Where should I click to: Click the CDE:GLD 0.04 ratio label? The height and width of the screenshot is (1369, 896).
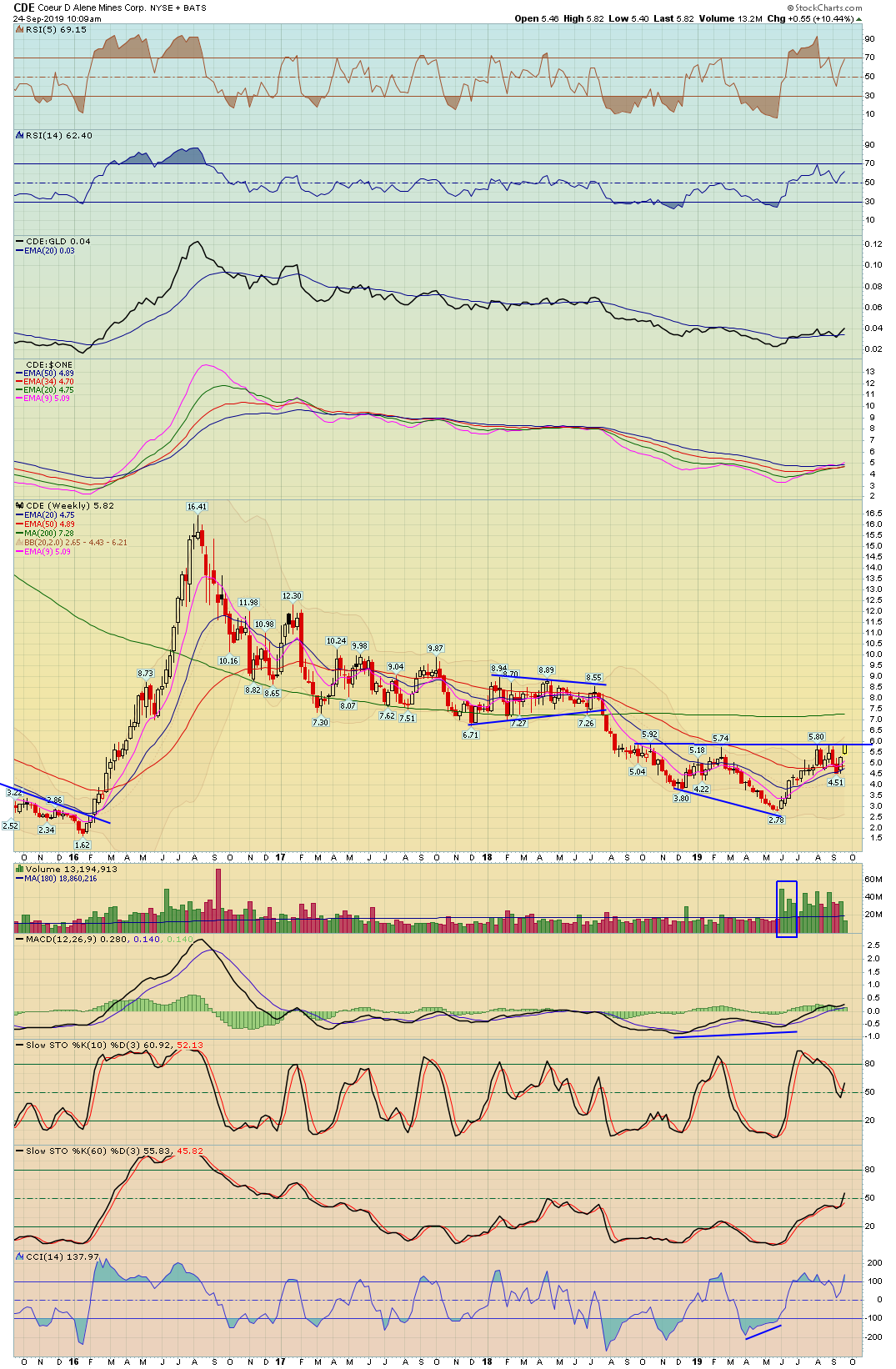(58, 241)
